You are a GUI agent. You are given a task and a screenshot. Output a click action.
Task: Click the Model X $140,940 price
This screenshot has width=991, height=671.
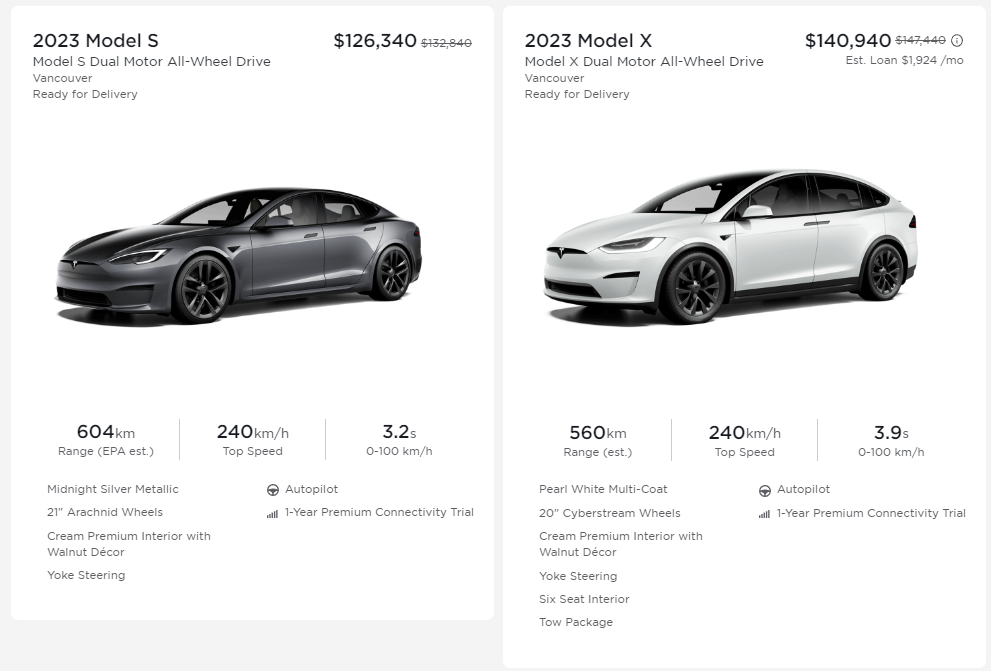click(x=847, y=41)
